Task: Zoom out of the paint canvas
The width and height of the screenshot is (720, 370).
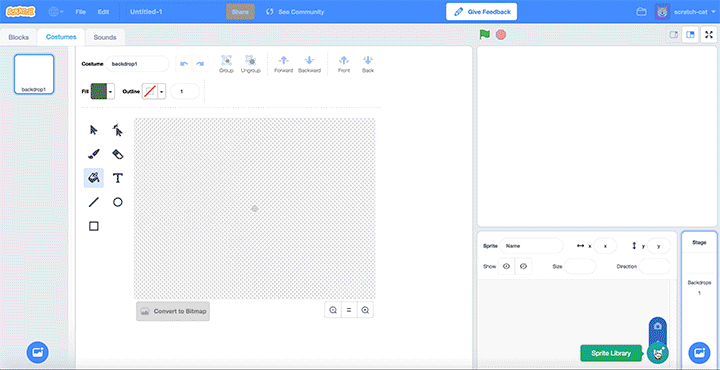Action: pyautogui.click(x=333, y=310)
